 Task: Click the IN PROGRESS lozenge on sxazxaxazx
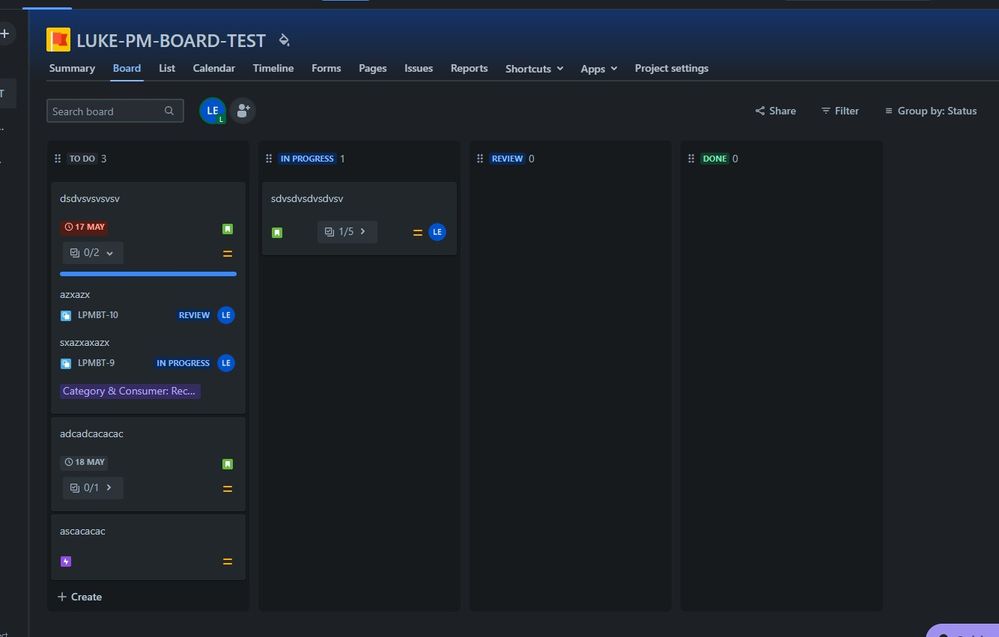click(x=183, y=363)
